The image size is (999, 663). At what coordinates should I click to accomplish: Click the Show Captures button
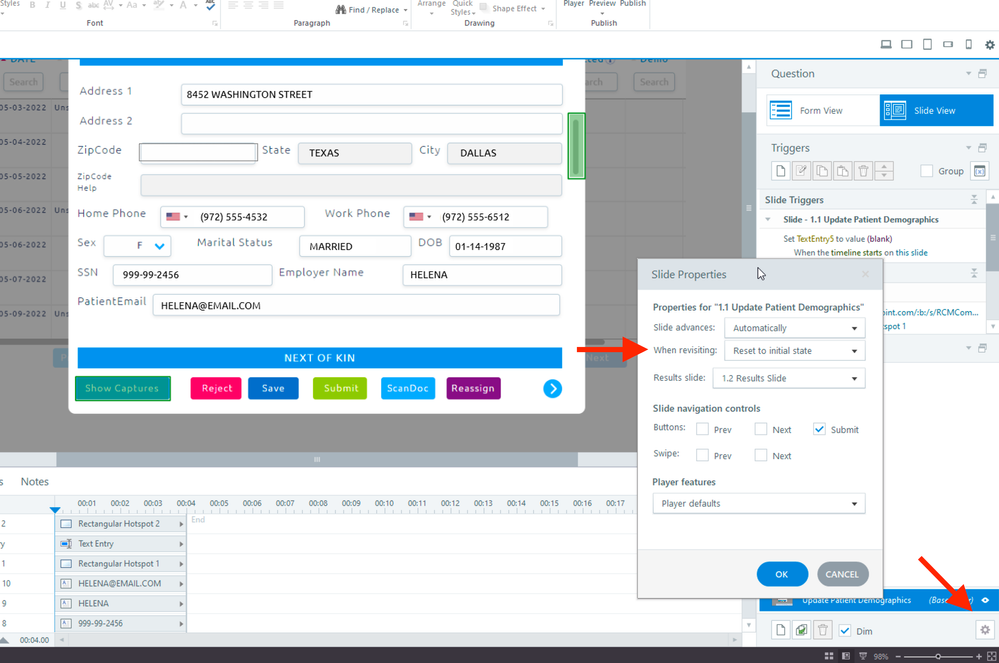click(122, 388)
